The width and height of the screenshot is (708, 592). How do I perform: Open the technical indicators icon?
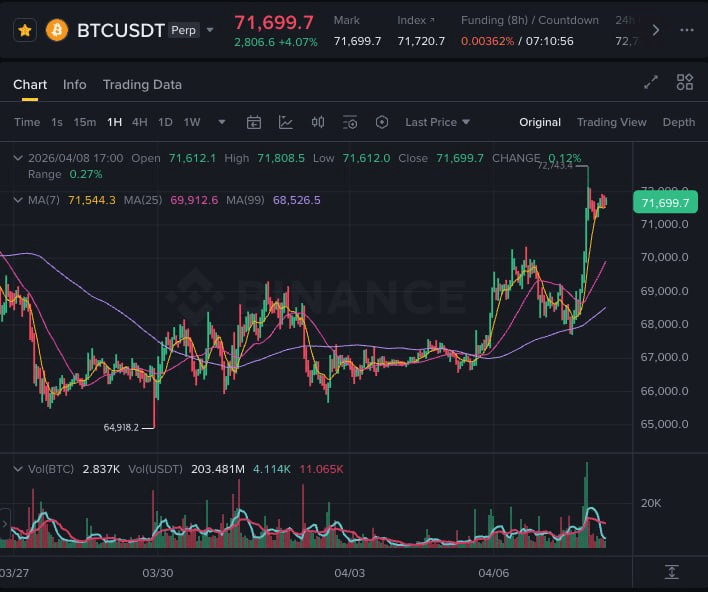tap(286, 122)
